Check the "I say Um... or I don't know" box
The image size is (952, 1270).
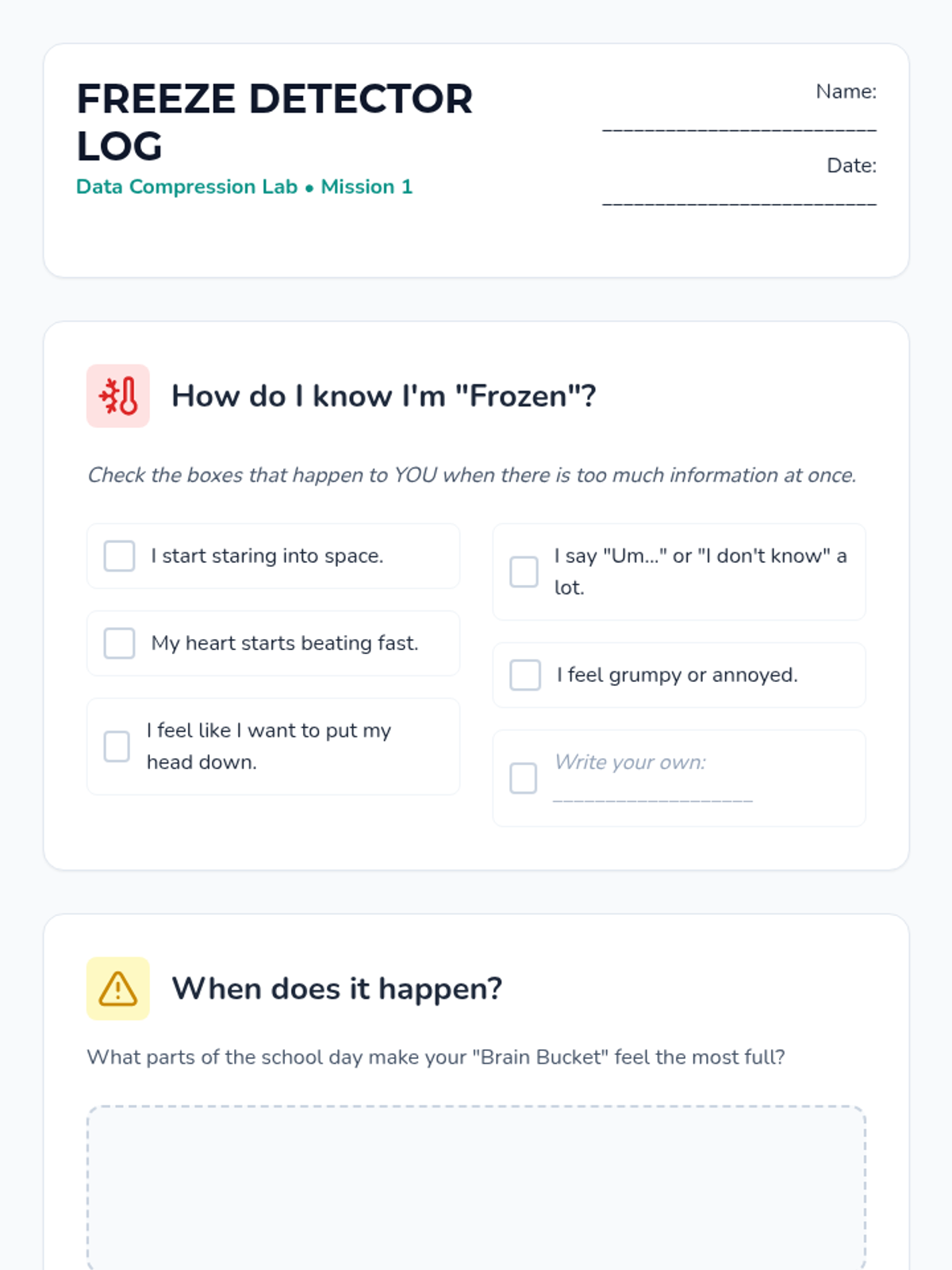click(524, 571)
